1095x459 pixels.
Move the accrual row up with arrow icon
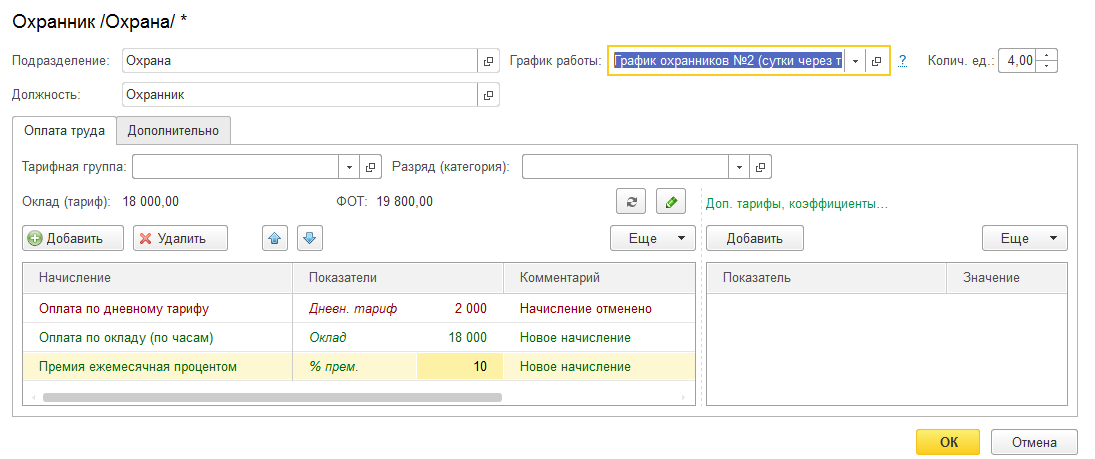[x=276, y=238]
